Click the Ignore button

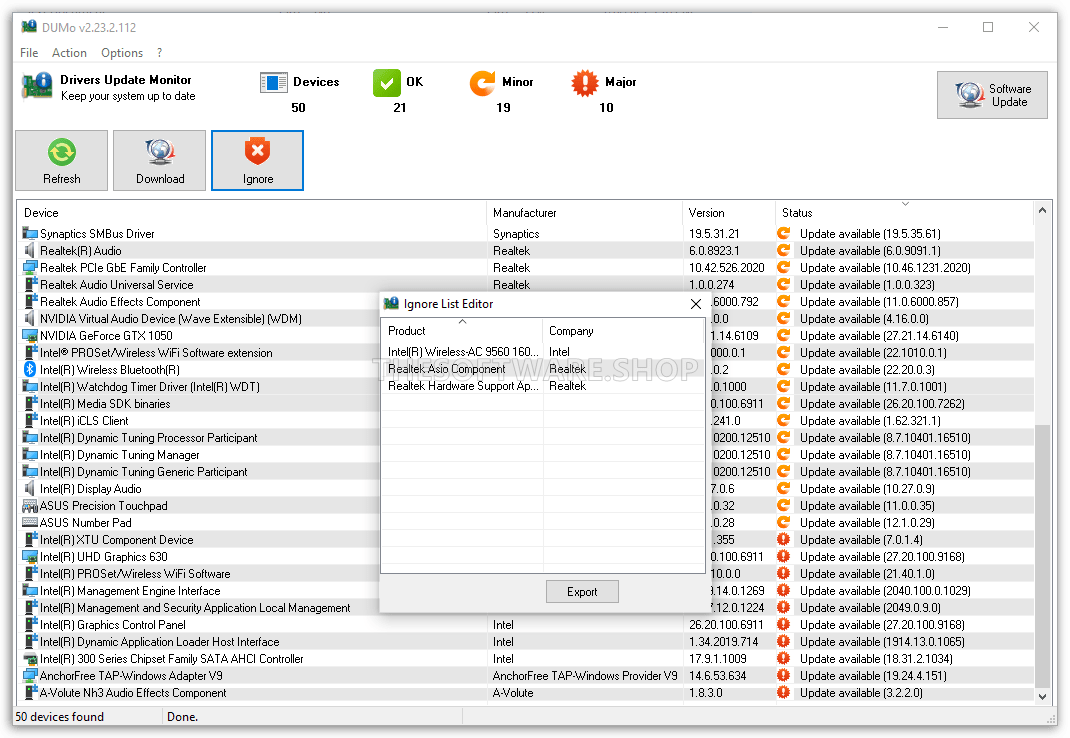coord(257,160)
